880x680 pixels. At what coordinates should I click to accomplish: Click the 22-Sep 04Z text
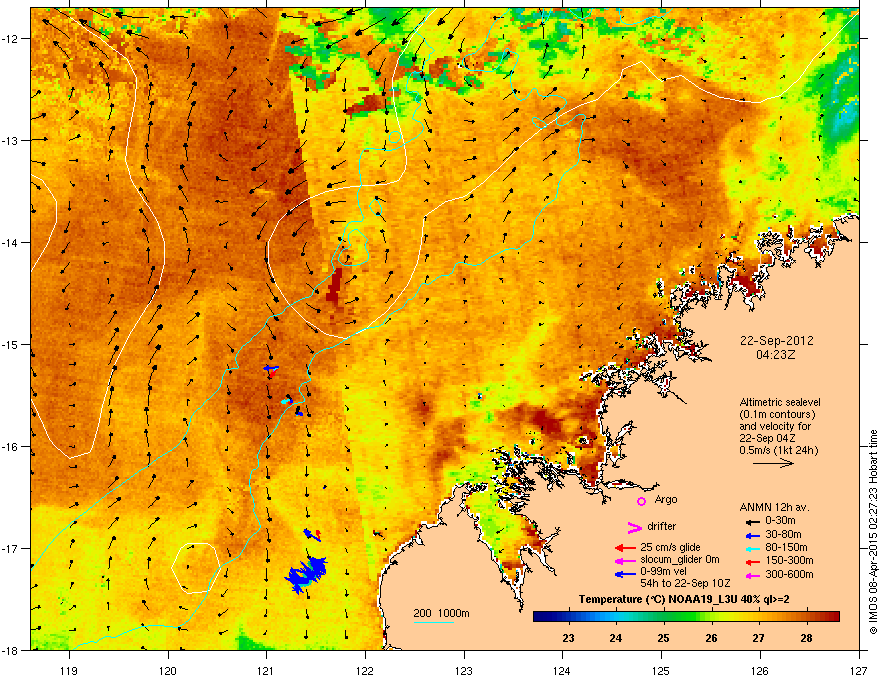point(767,438)
